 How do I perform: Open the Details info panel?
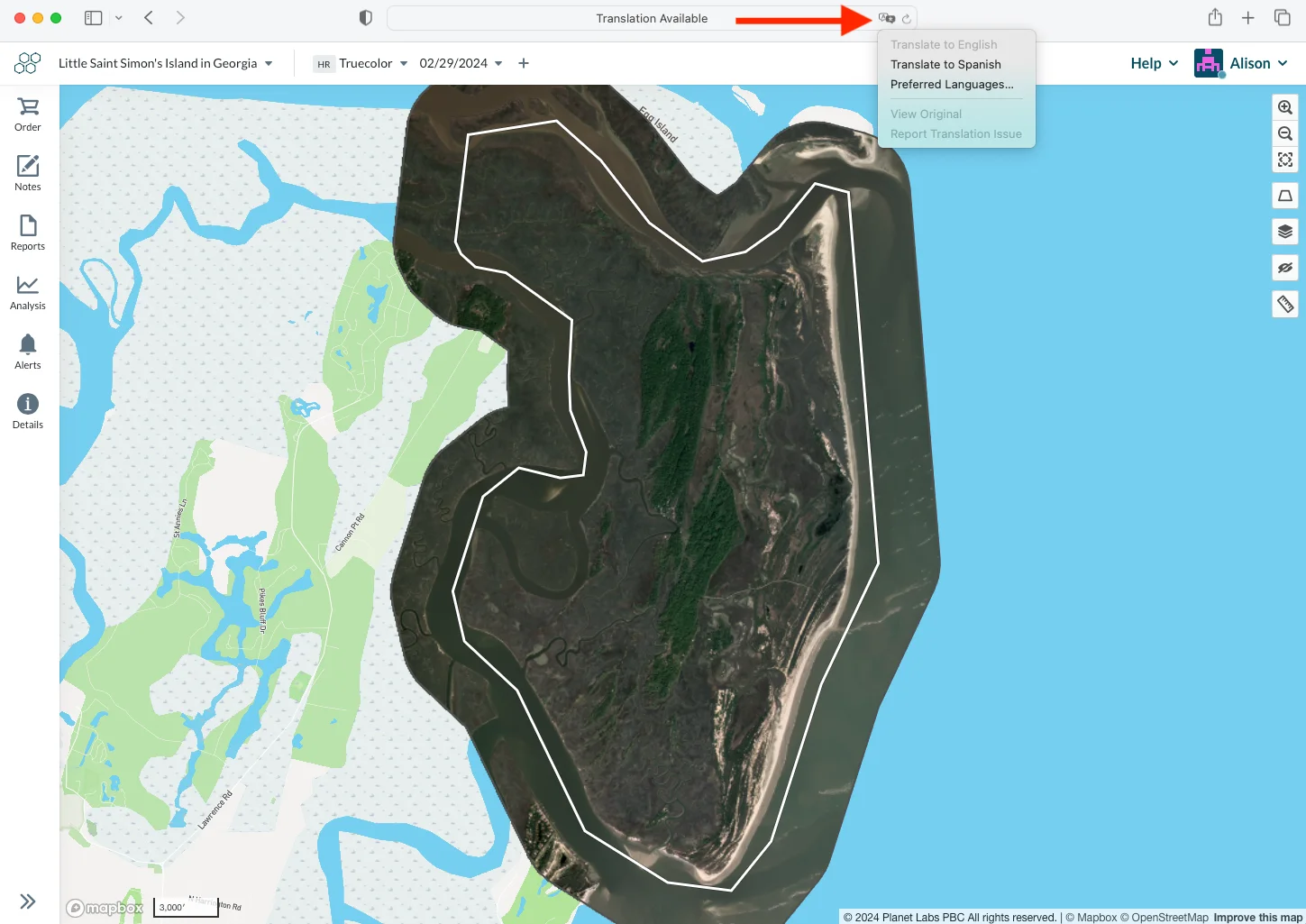pyautogui.click(x=28, y=412)
